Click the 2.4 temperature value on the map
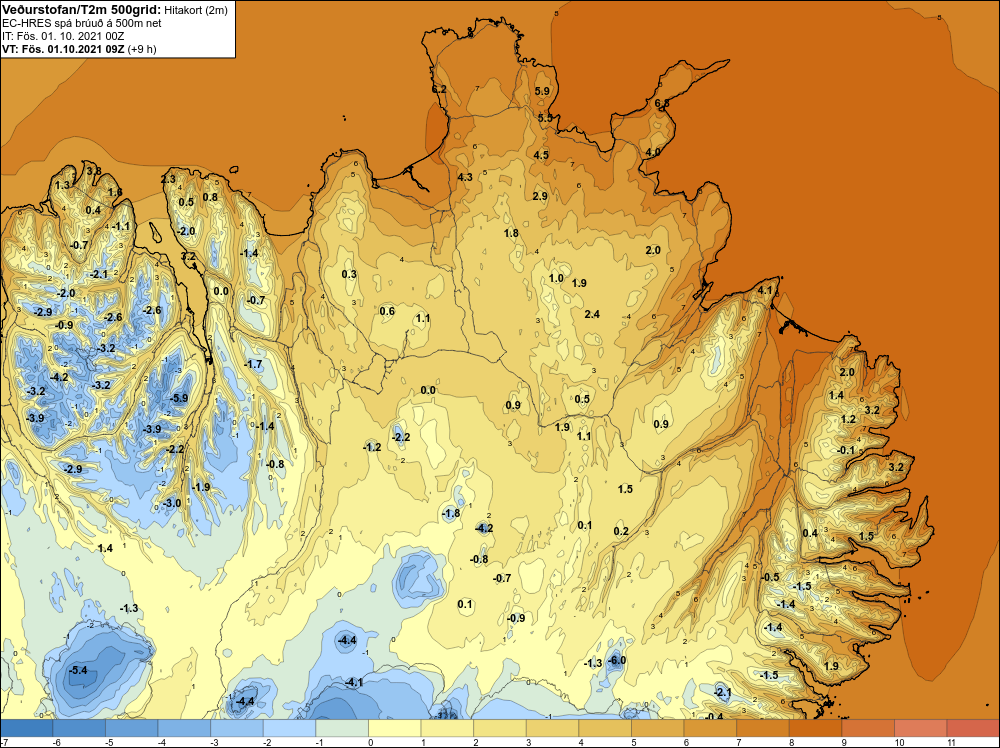The image size is (1000, 748). (x=592, y=314)
